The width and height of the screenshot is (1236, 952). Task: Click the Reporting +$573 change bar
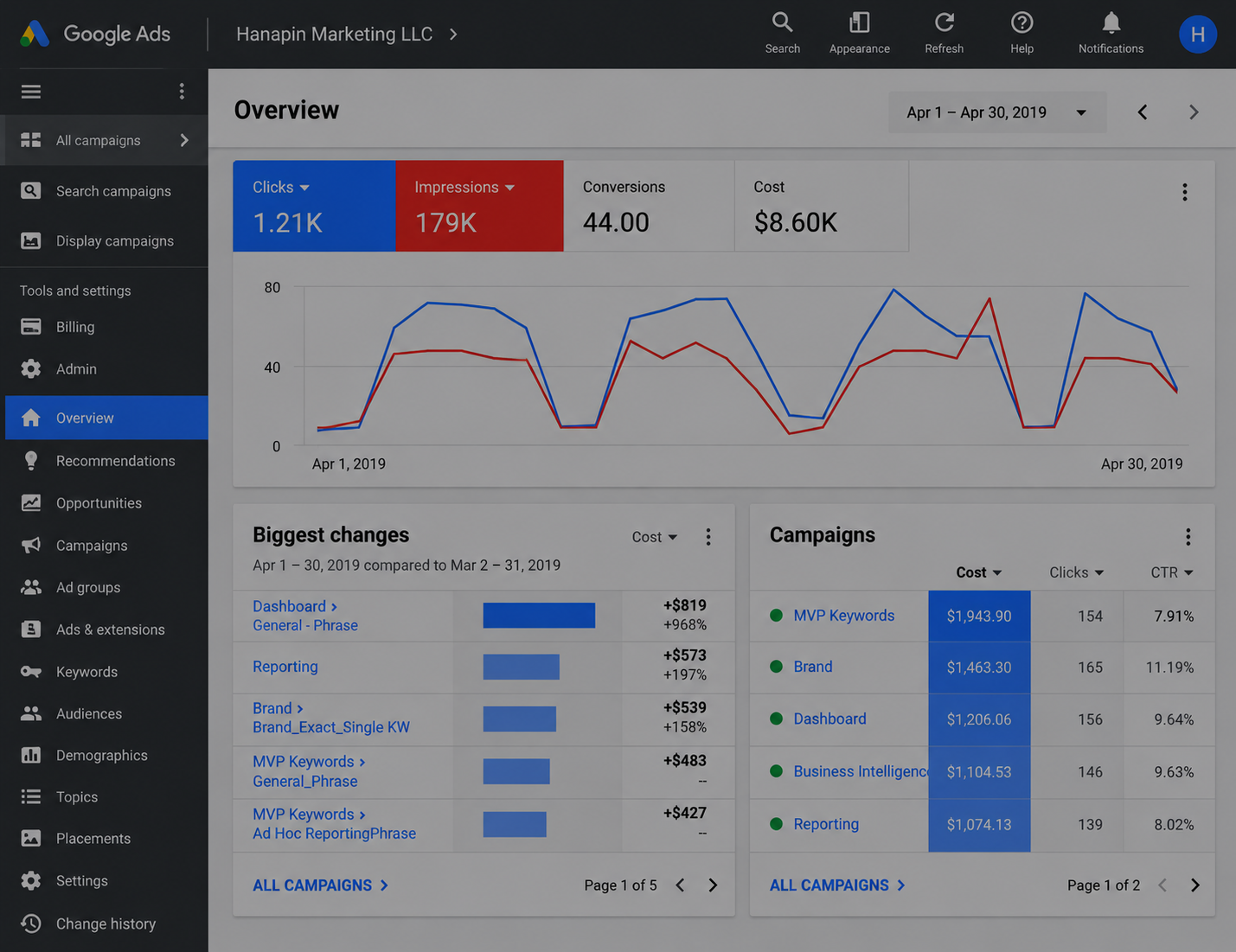(521, 667)
